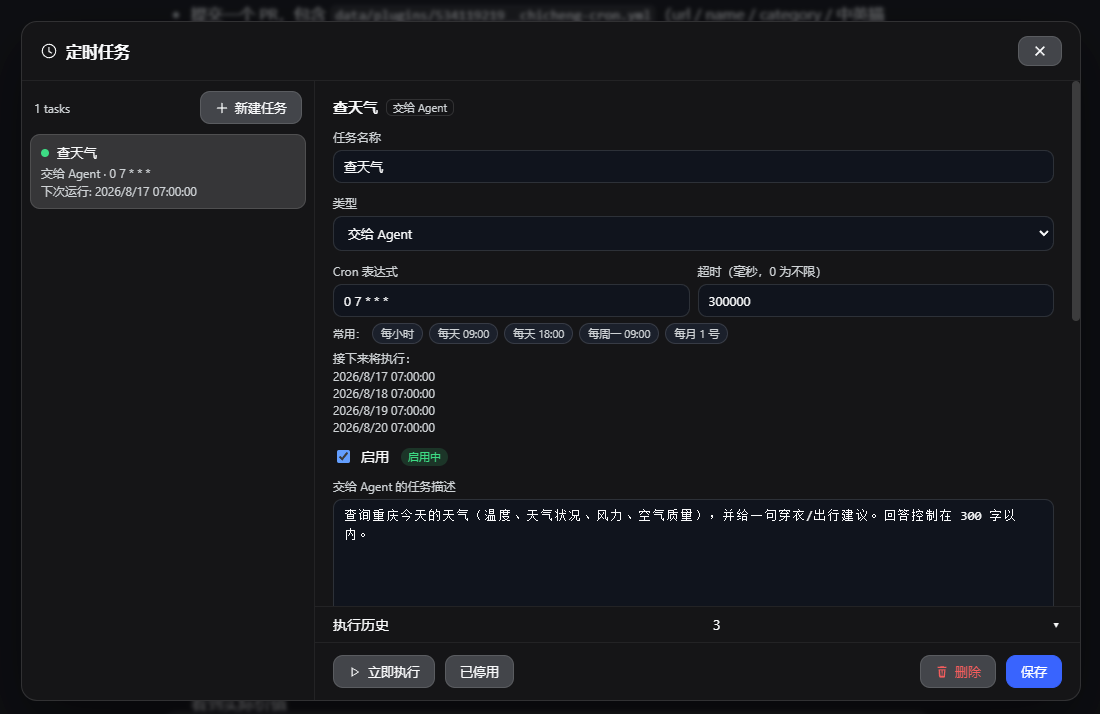This screenshot has height=714, width=1100.
Task: Click the 交给 Agent tag beside title
Action: [x=420, y=108]
